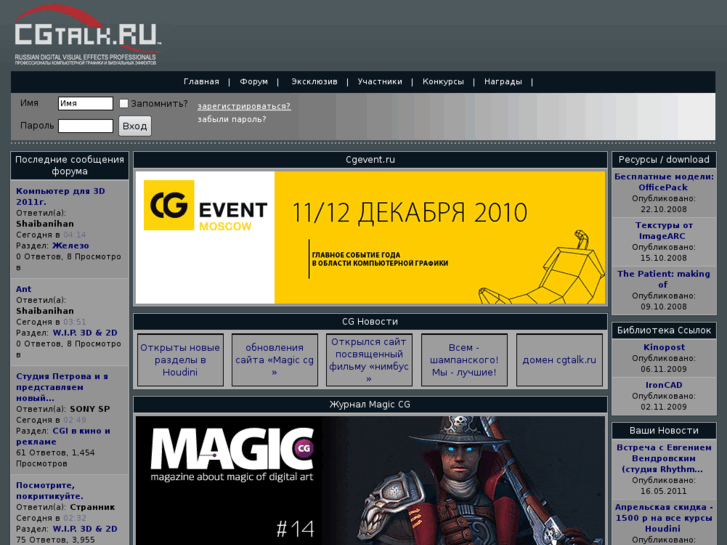
Task: Click the CG Event Moscow banner
Action: click(370, 237)
